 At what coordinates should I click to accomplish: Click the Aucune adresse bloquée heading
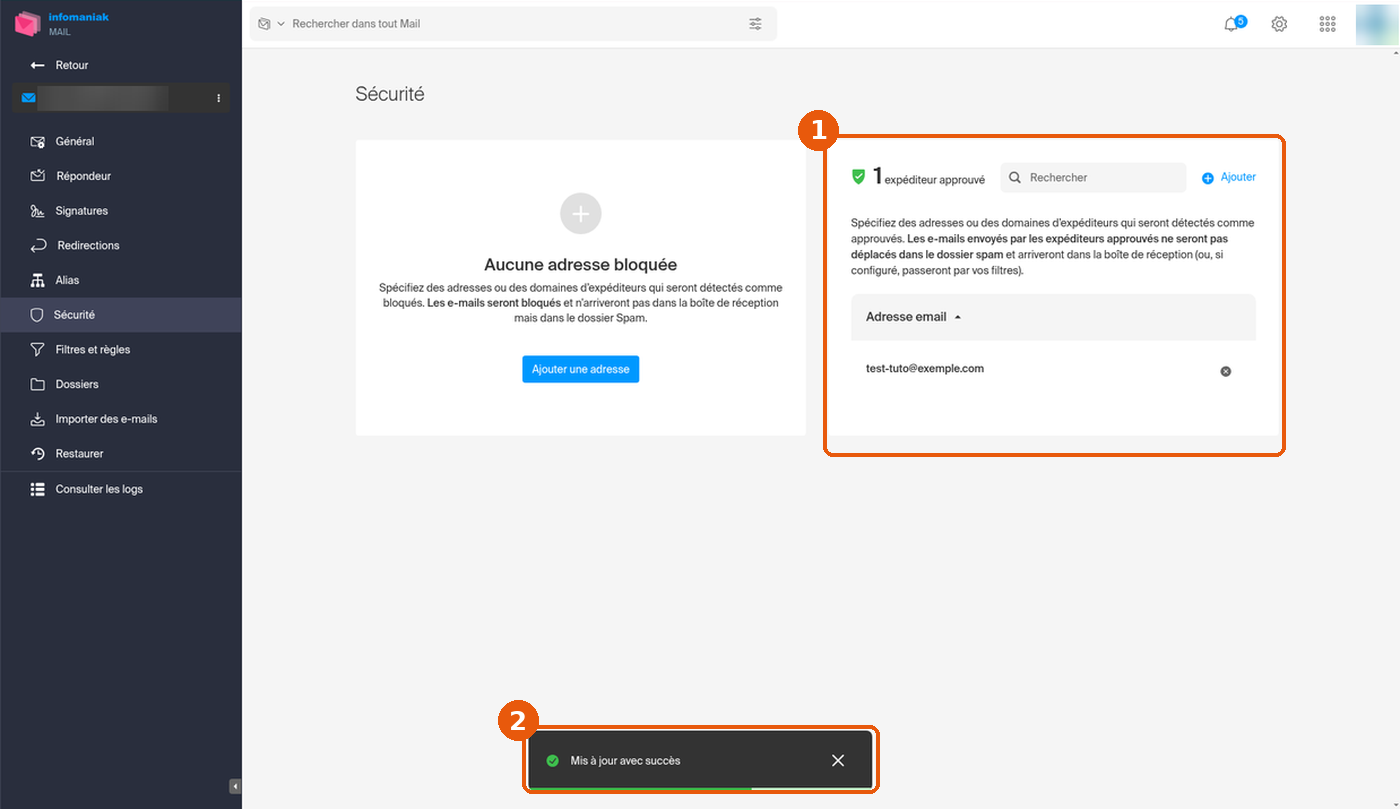(x=580, y=265)
